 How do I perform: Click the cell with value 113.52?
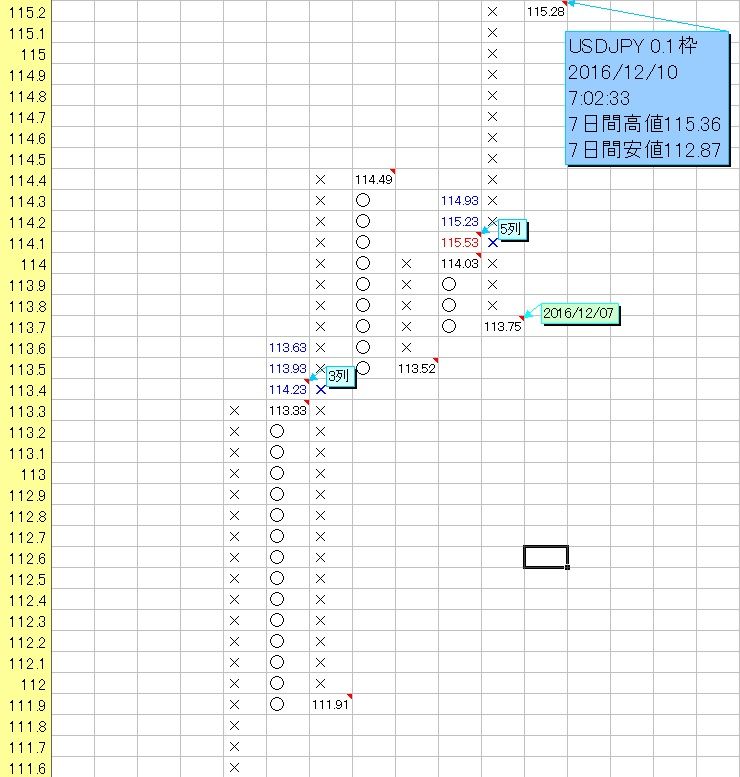point(417,369)
